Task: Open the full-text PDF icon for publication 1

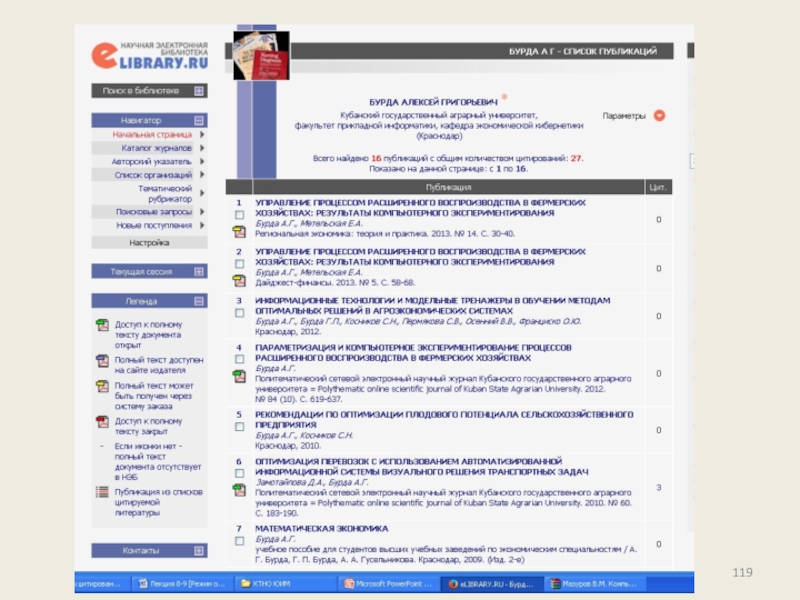Action: pyautogui.click(x=238, y=231)
